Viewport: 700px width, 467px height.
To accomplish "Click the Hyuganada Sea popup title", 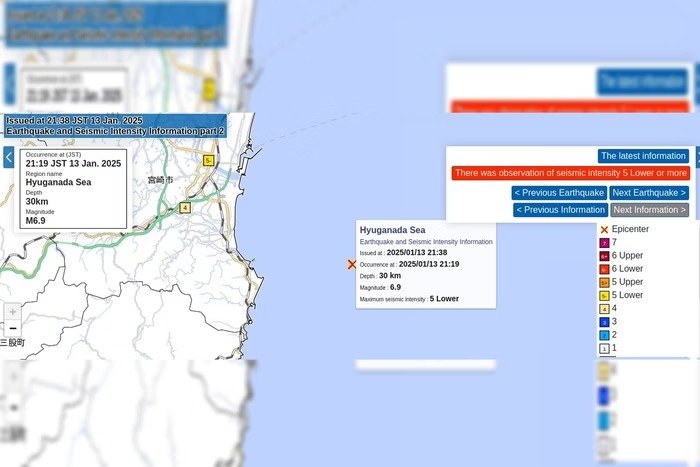I will tap(385, 230).
